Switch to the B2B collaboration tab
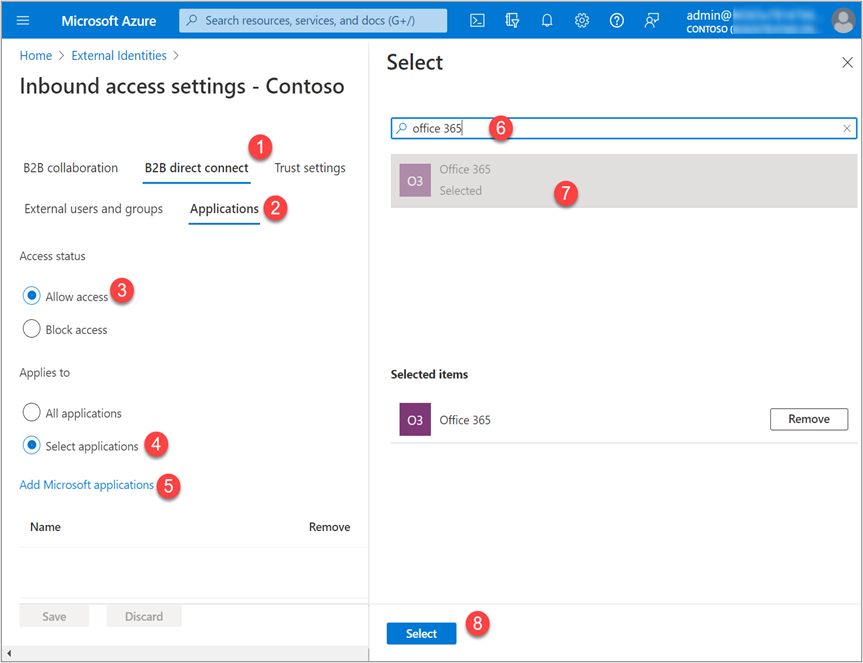The width and height of the screenshot is (863, 663). click(70, 168)
